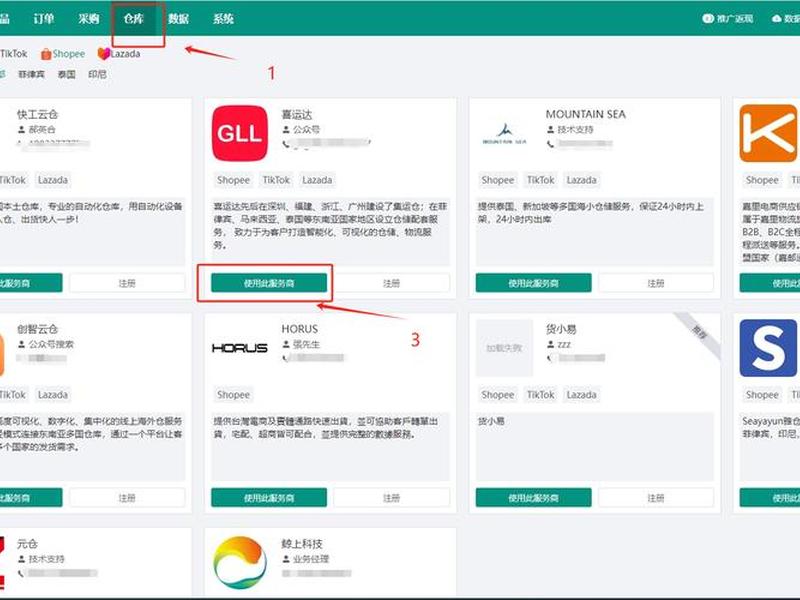The height and width of the screenshot is (600, 800).
Task: Click Lazada tag on MOUNTAIN SEA card
Action: [581, 180]
